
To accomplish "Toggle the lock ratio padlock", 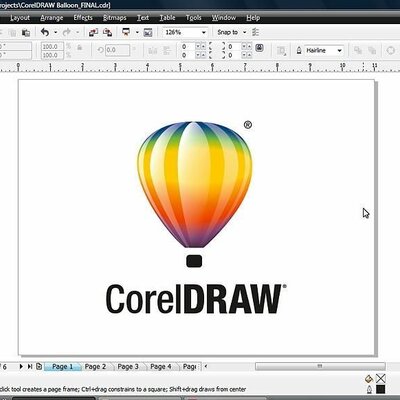I will [80, 48].
